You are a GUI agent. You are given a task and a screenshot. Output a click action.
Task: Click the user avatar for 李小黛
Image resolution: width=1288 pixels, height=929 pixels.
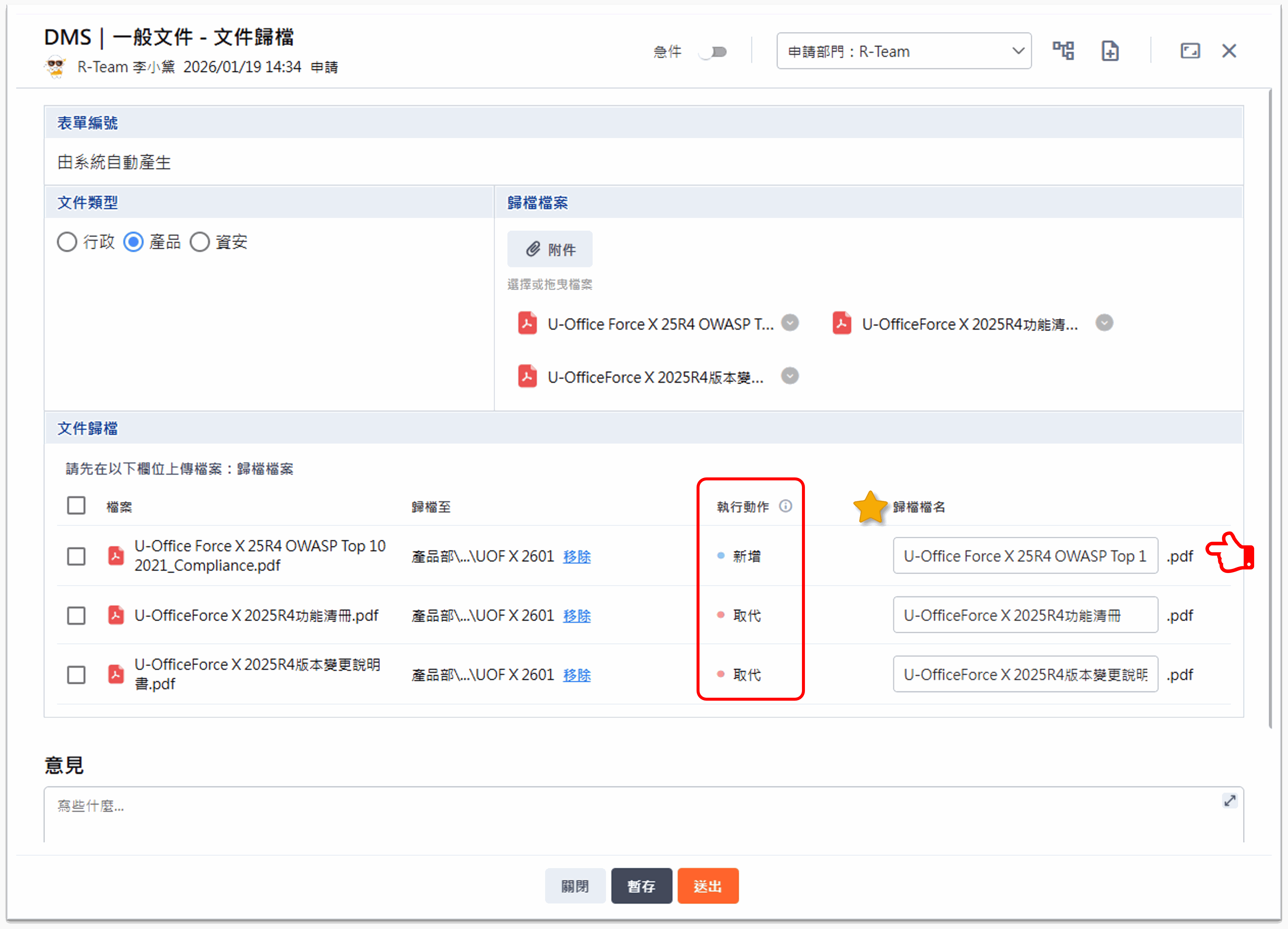coord(56,67)
